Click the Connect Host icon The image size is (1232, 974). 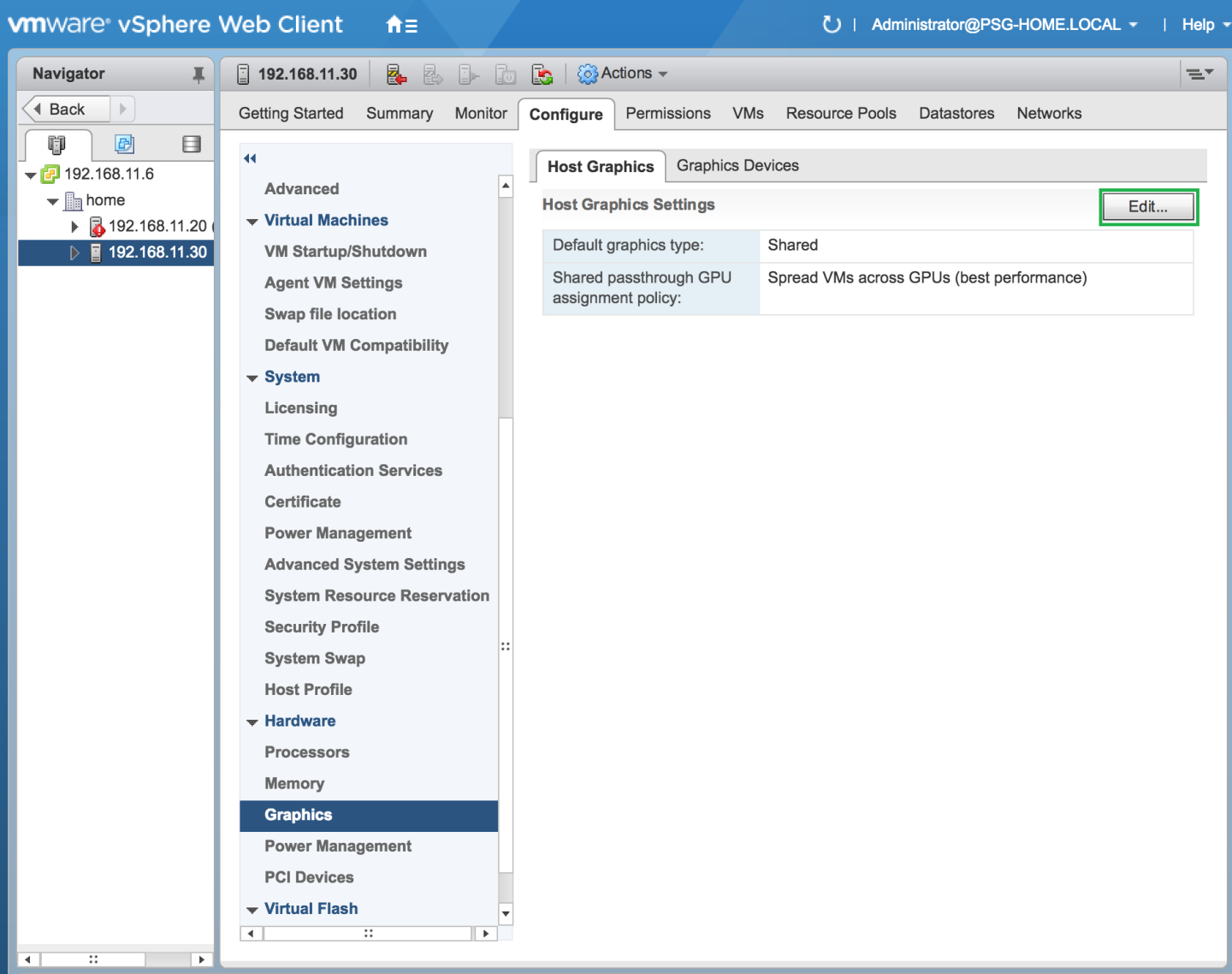coord(468,74)
